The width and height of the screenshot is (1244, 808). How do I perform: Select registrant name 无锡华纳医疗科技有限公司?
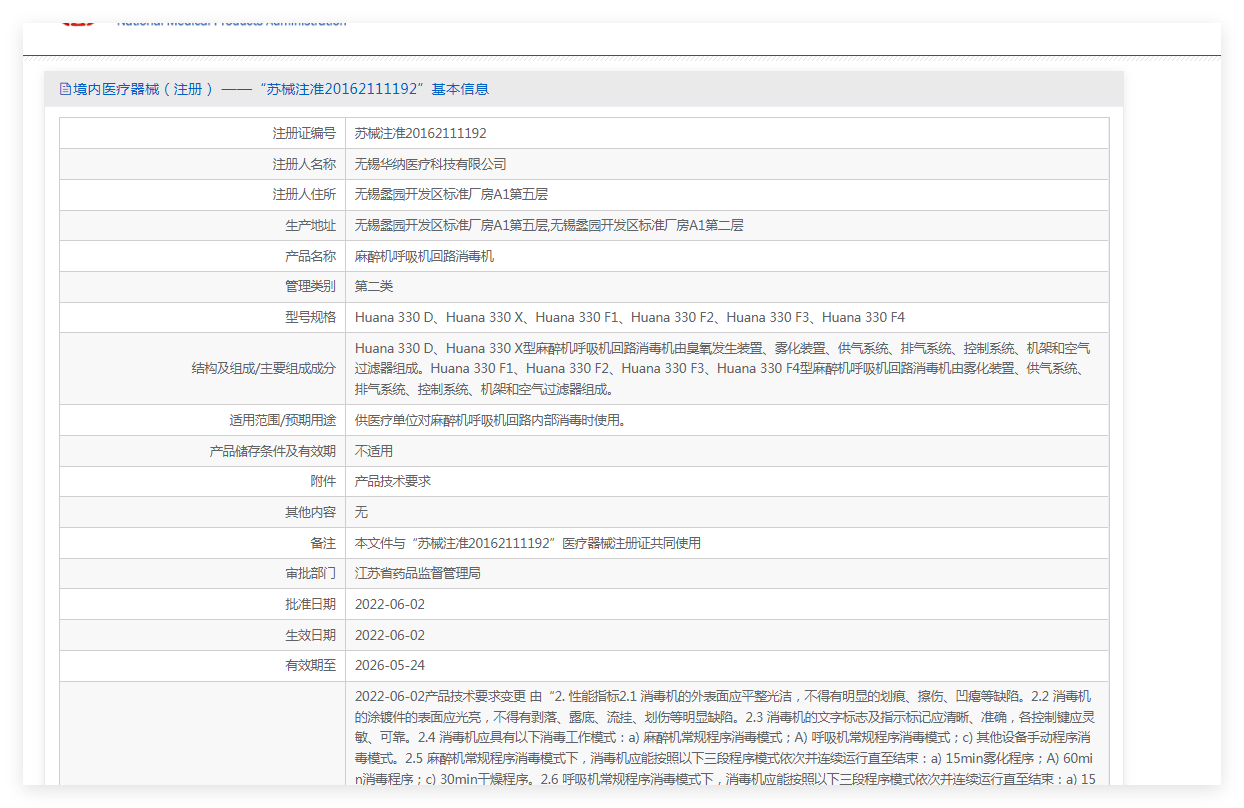(431, 164)
